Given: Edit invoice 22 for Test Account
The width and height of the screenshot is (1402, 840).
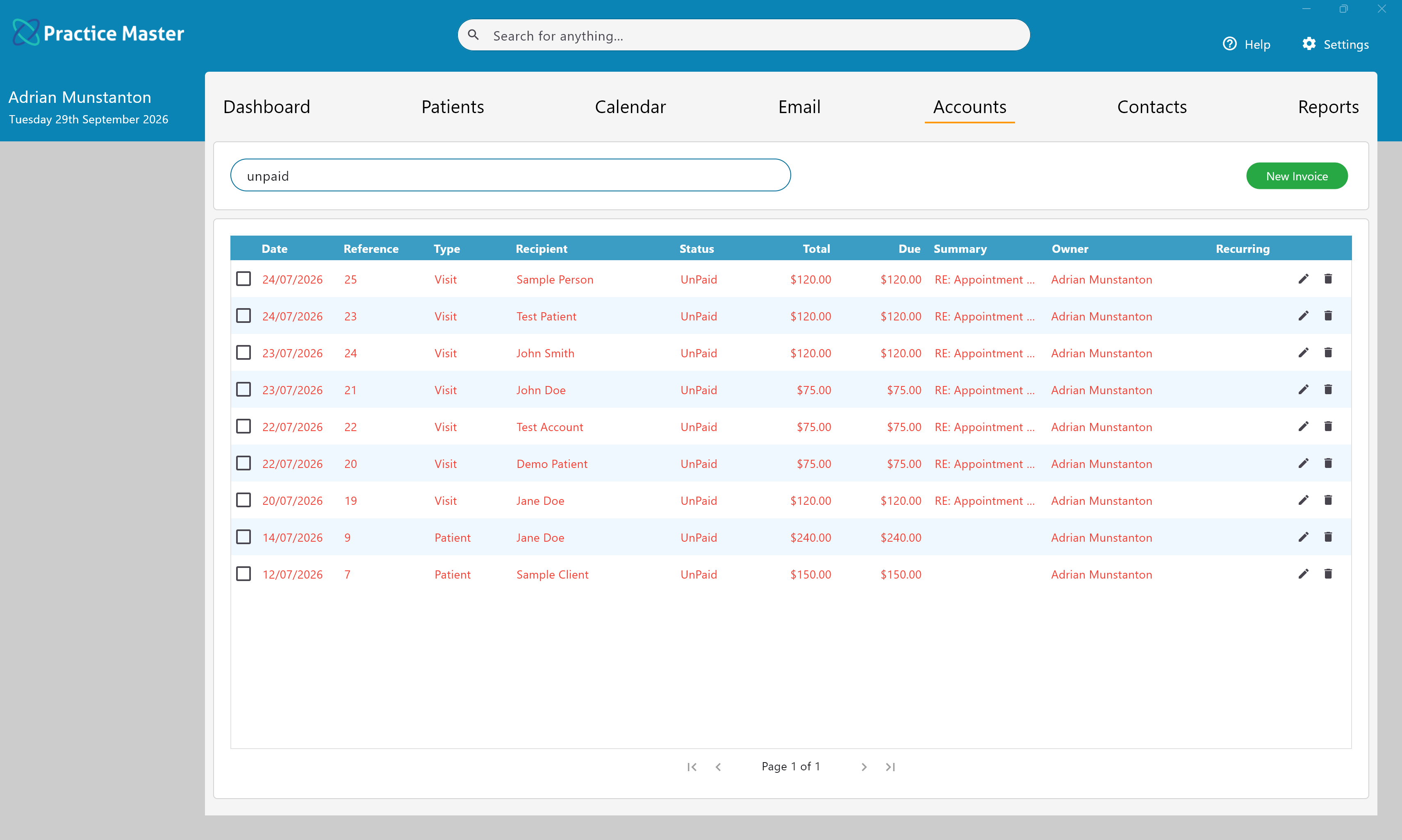Looking at the screenshot, I should pos(1304,426).
